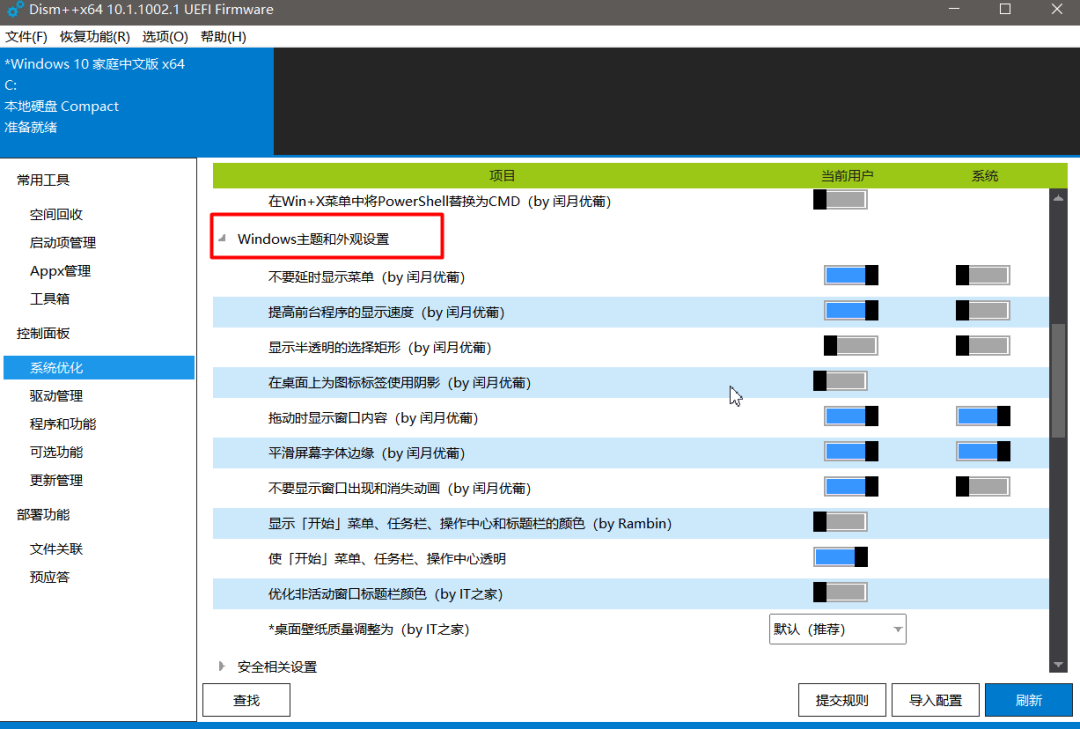
Task: Select the 优化非活动窗口标题栏颜色 row label
Action: [385, 594]
